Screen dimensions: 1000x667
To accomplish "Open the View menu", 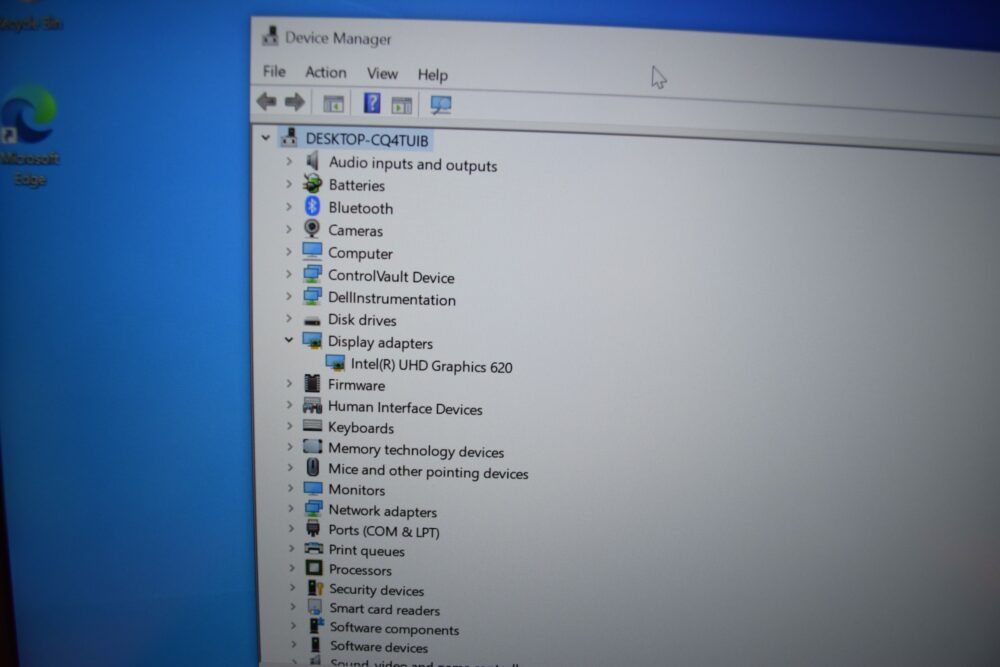I will point(382,73).
